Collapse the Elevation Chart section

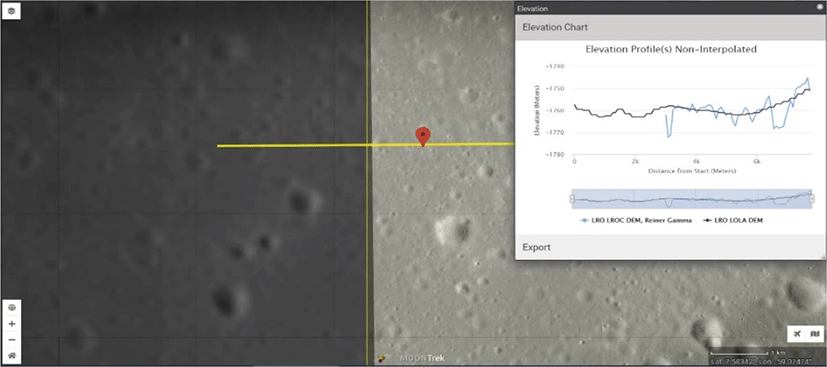tap(669, 27)
